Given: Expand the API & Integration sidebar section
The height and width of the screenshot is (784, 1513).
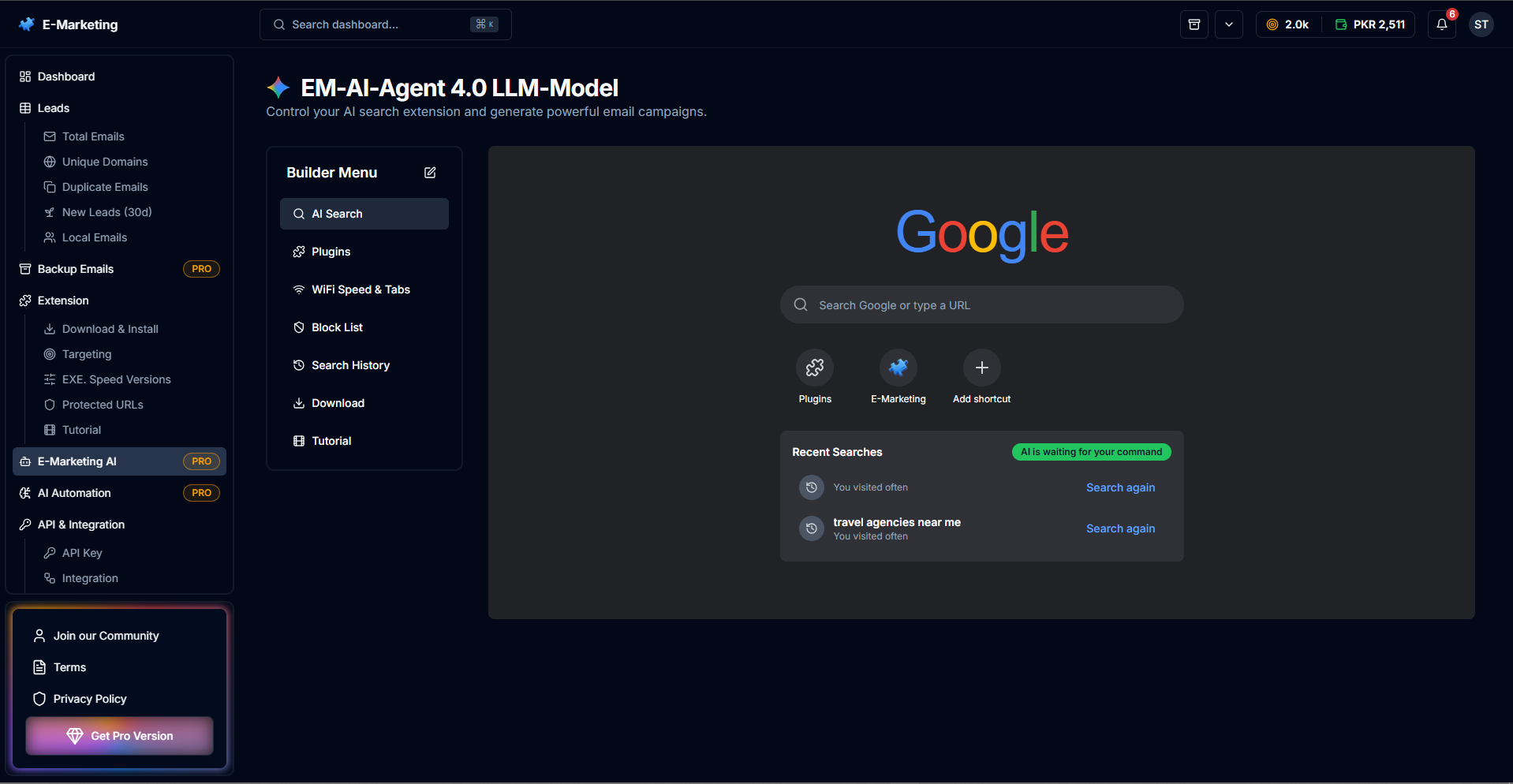Looking at the screenshot, I should (80, 524).
